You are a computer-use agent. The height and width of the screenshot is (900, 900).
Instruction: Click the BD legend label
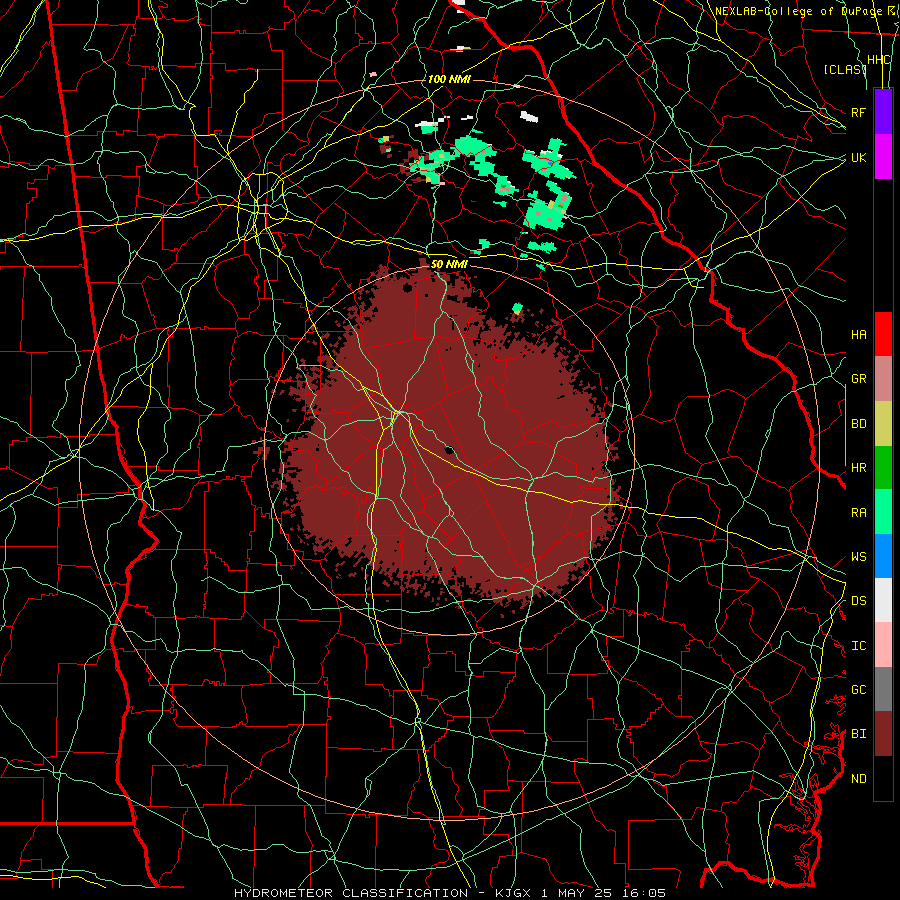(x=859, y=424)
